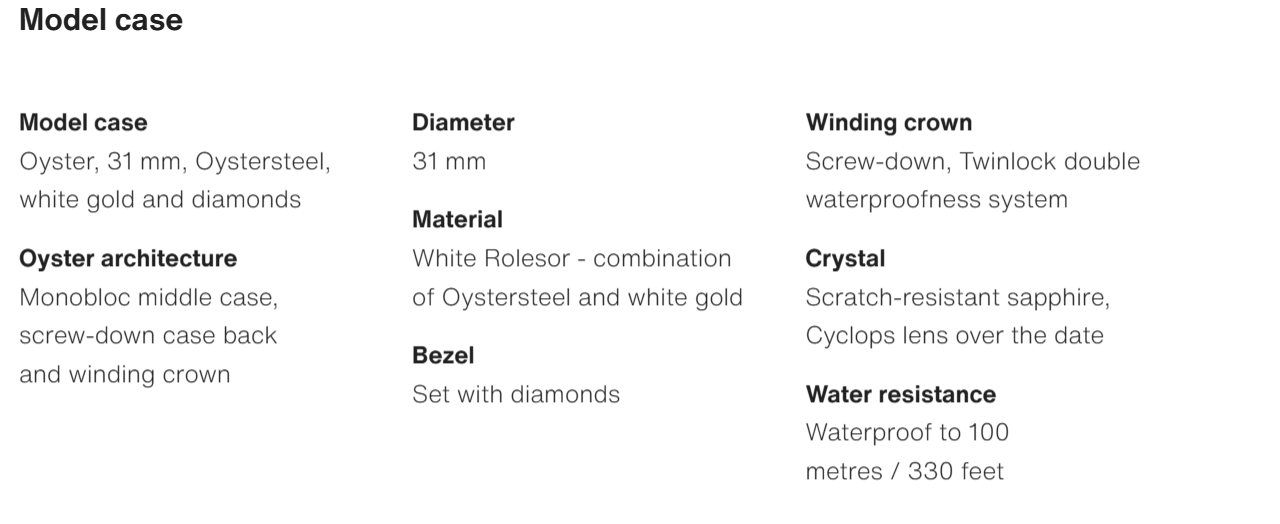
Task: Click the metres / 330 feet line
Action: click(x=904, y=471)
